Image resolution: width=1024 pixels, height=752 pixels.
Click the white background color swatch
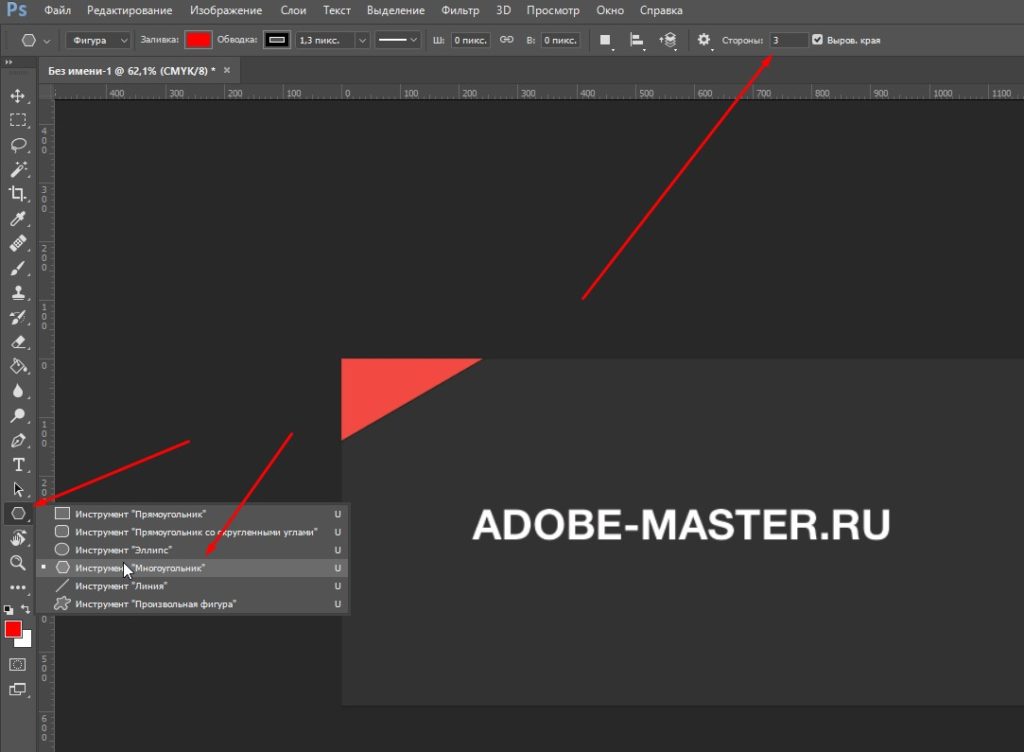pos(25,641)
